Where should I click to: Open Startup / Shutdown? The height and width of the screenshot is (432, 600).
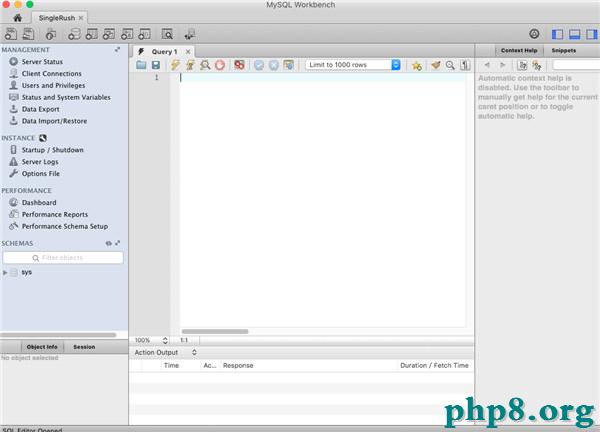tap(52, 150)
